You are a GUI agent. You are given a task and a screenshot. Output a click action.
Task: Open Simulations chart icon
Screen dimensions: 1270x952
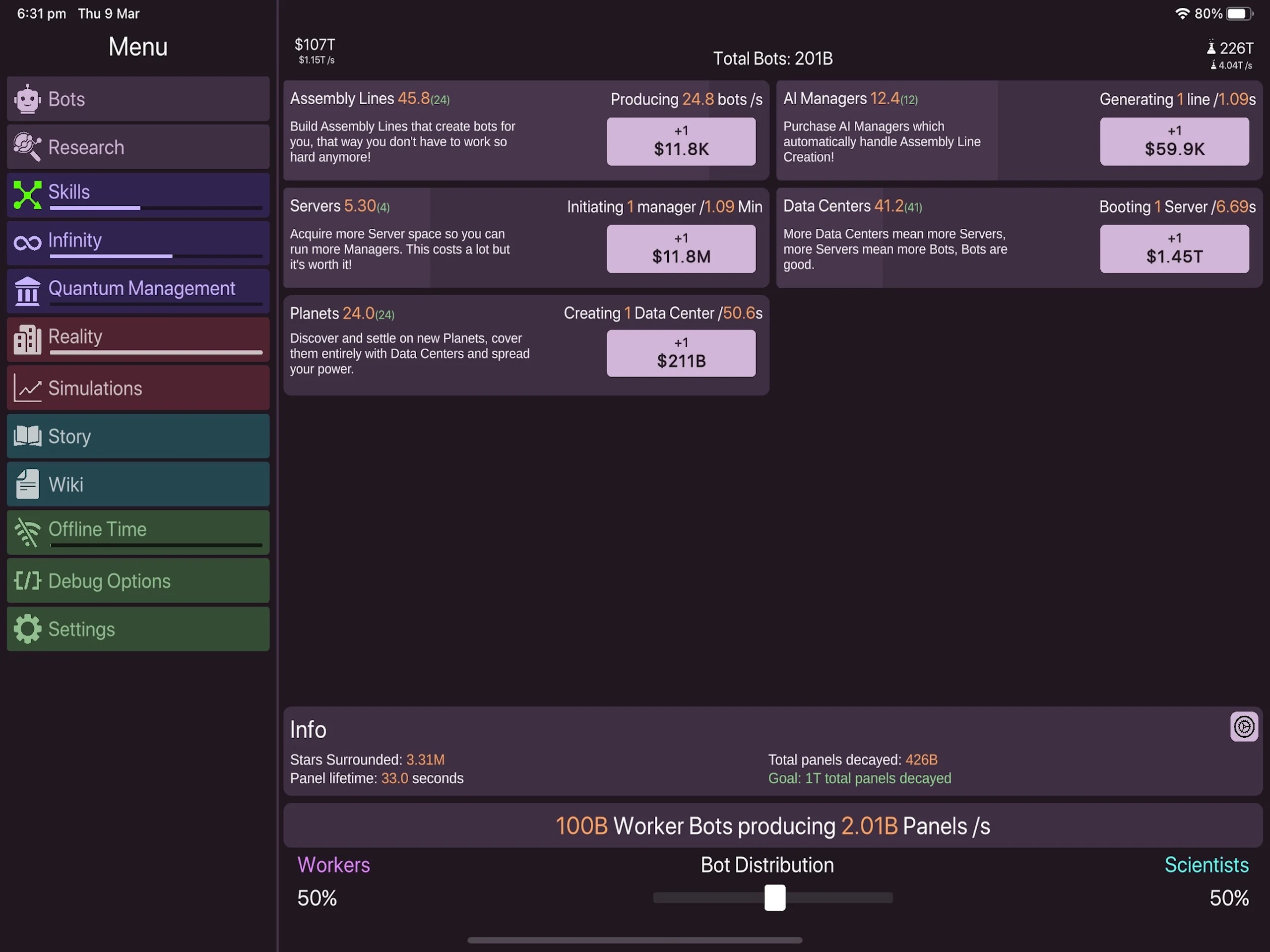[x=27, y=388]
